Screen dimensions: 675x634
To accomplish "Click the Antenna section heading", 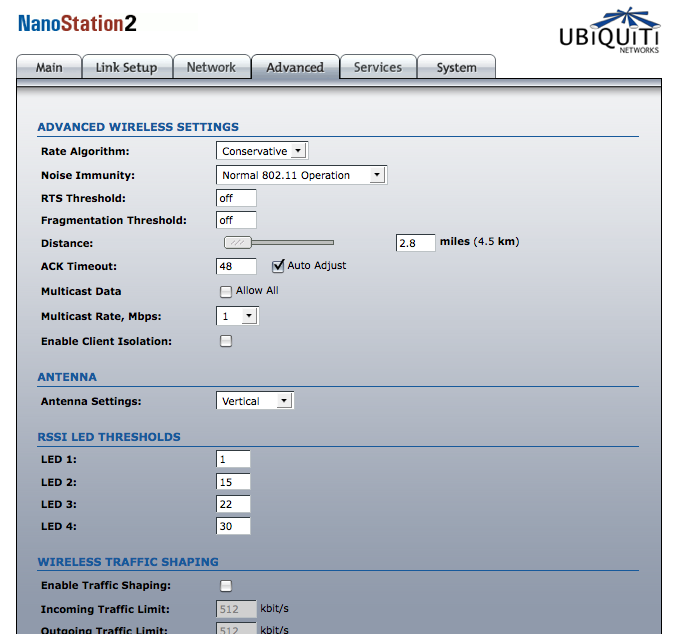I will tap(67, 377).
